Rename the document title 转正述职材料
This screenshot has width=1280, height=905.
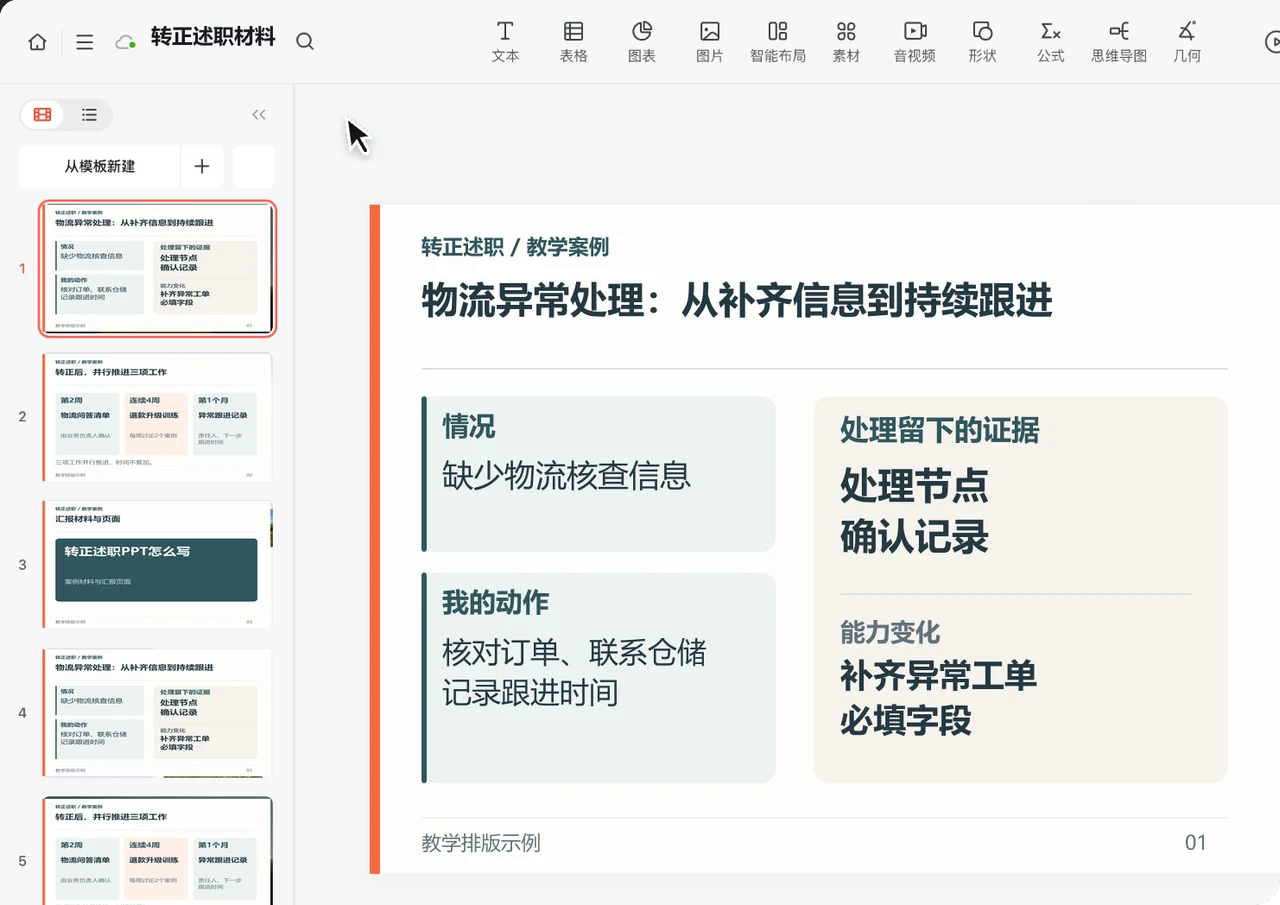[x=213, y=38]
